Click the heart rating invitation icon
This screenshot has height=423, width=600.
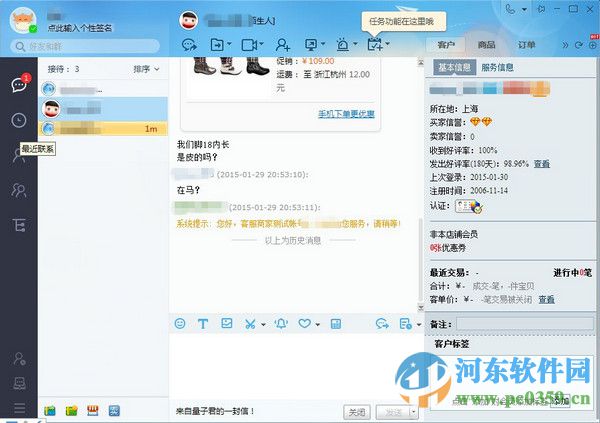point(305,323)
